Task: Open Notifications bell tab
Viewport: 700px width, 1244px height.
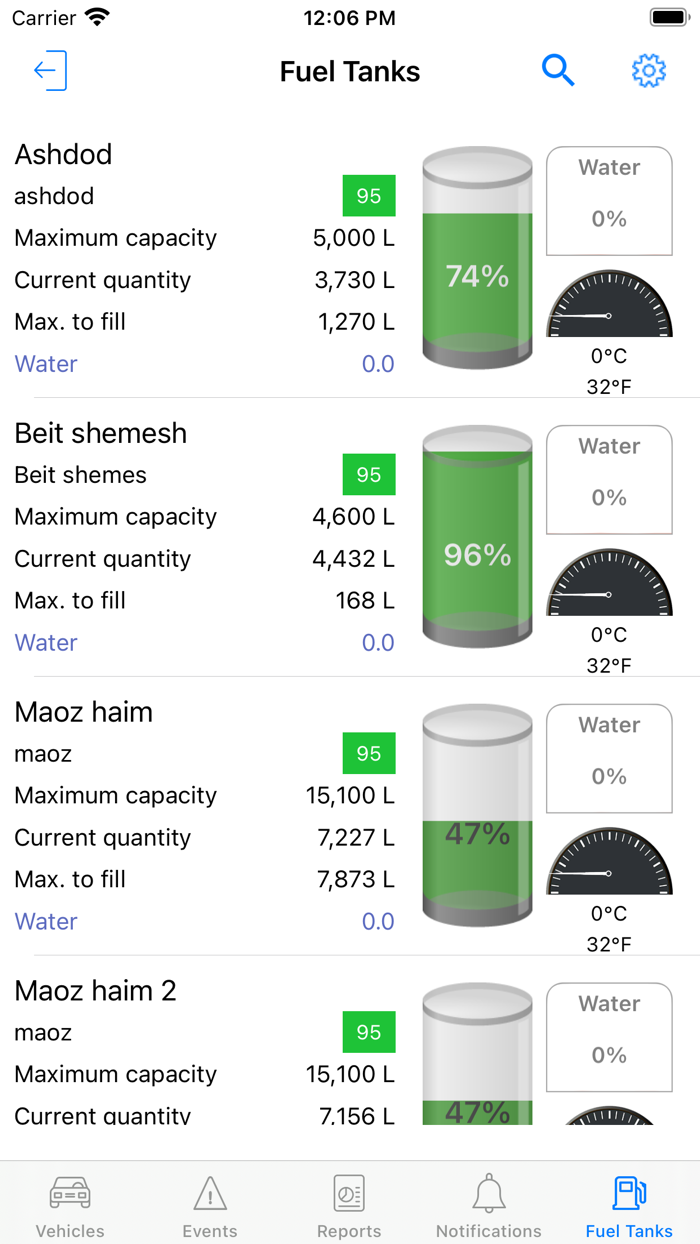Action: tap(489, 1206)
